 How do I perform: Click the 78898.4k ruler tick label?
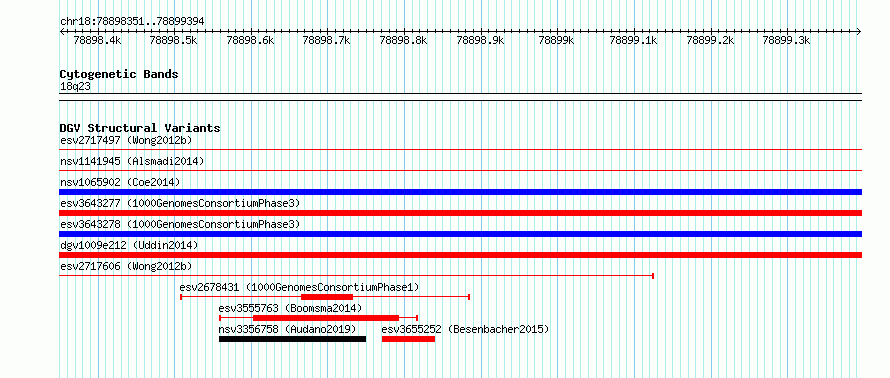97,40
